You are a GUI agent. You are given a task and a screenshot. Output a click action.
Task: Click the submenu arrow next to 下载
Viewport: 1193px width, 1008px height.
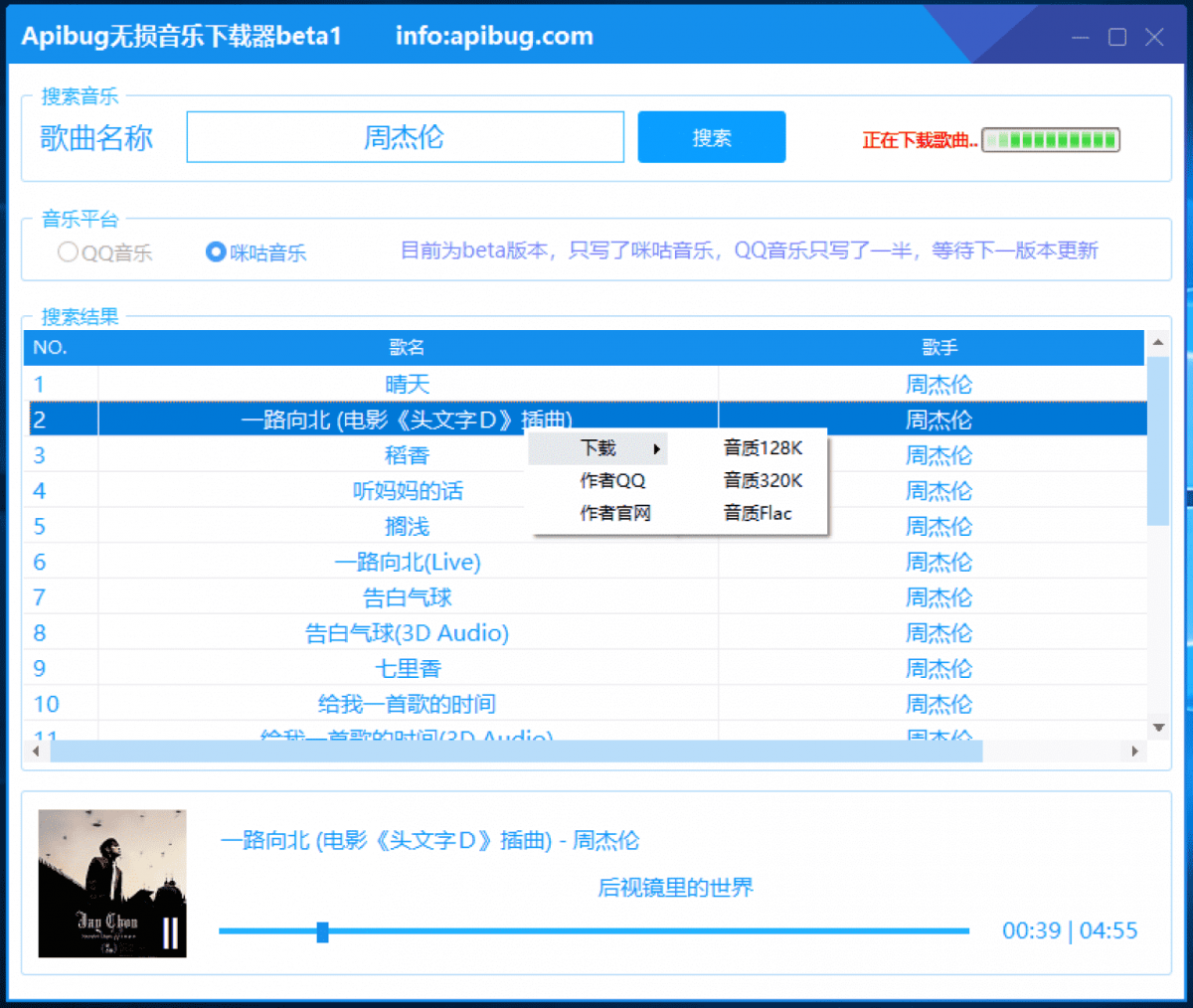pos(656,449)
